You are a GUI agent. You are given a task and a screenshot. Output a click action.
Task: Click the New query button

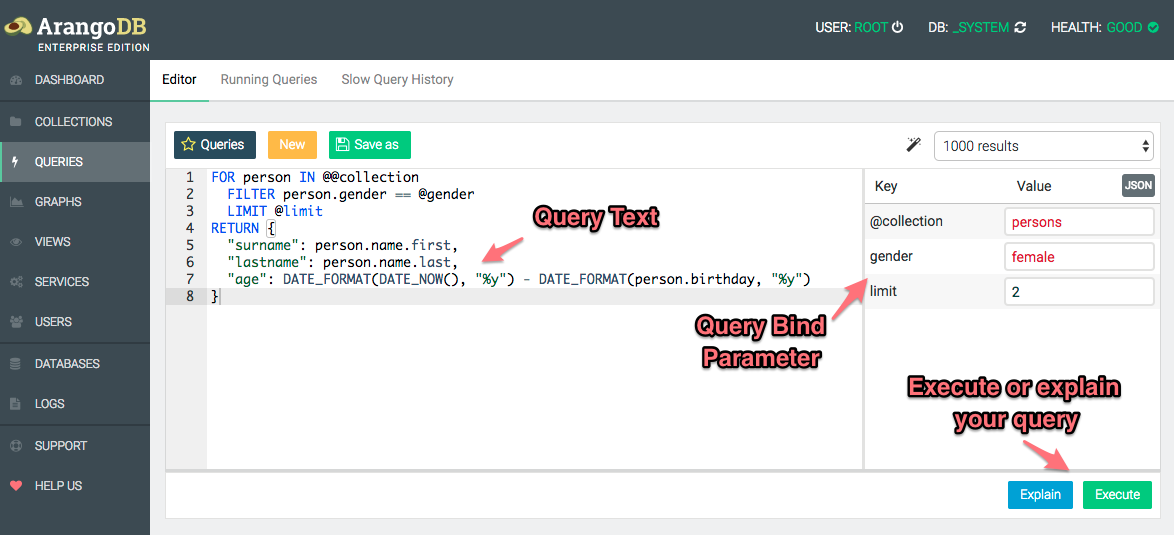click(292, 145)
